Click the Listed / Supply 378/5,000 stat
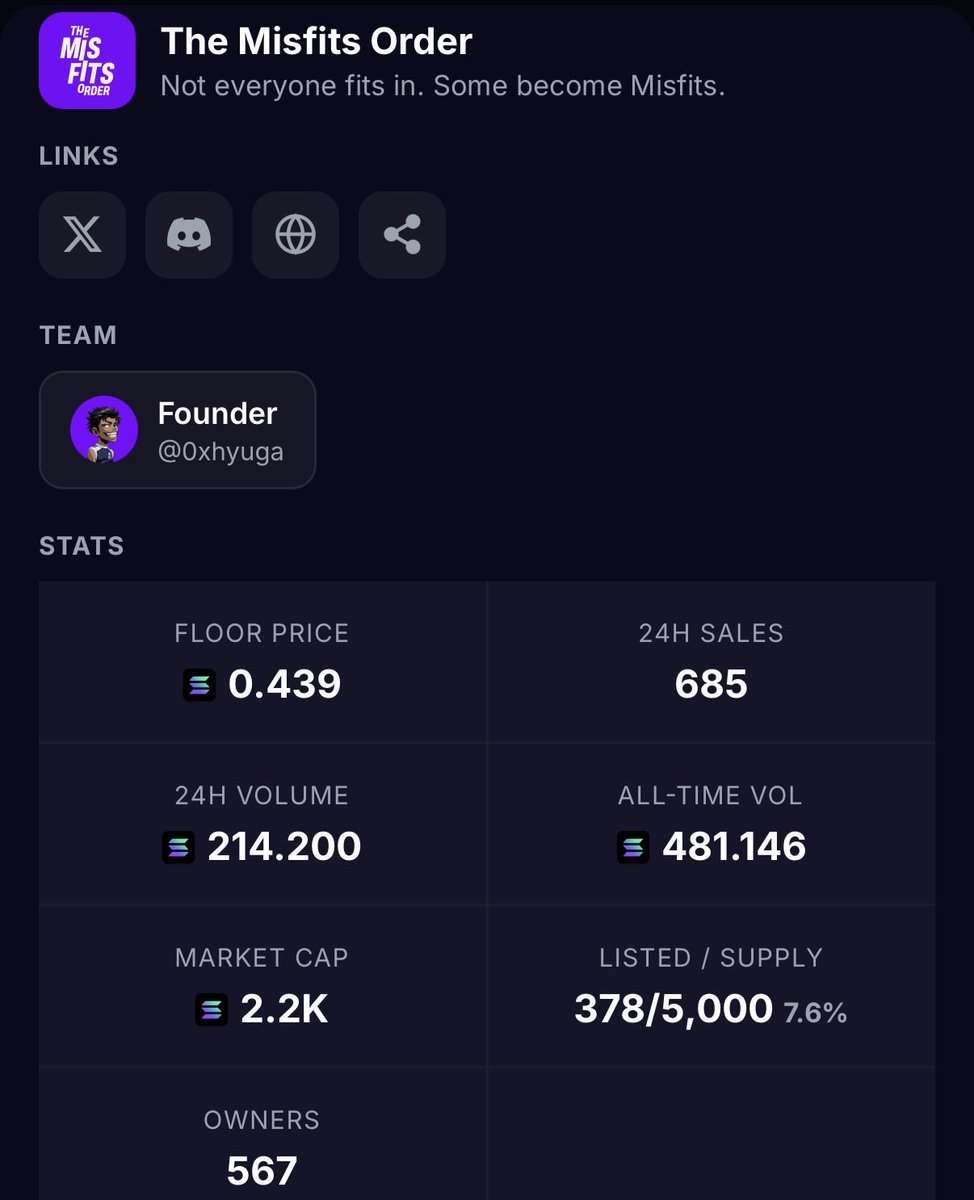This screenshot has height=1200, width=974. (x=711, y=986)
